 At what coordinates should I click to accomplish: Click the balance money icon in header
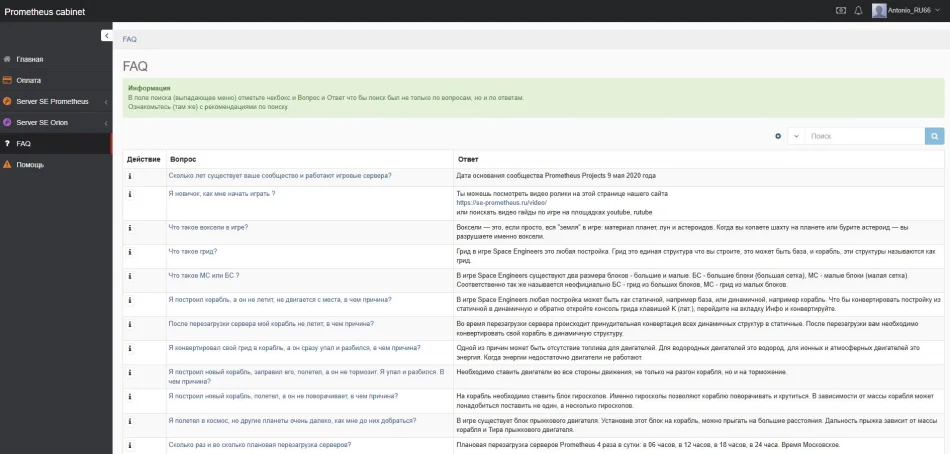[841, 11]
